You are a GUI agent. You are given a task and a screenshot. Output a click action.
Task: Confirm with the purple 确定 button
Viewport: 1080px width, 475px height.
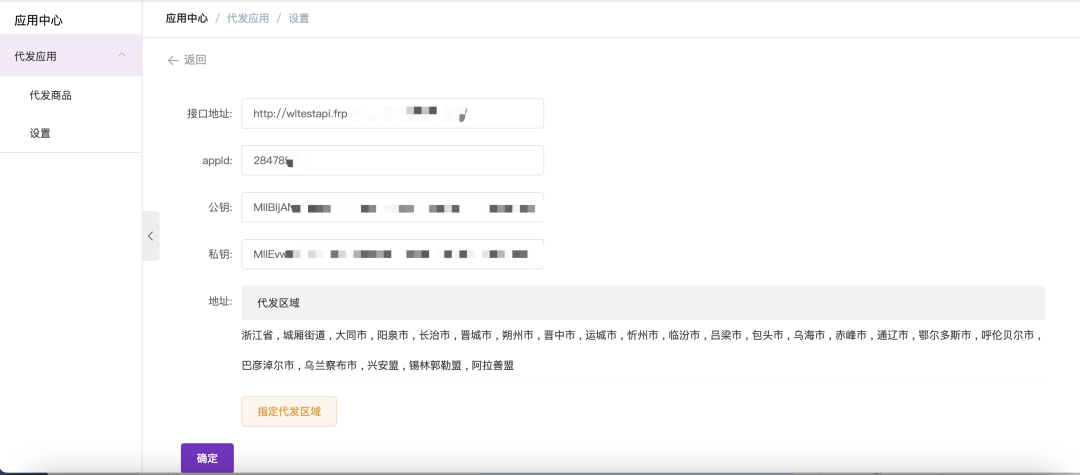[207, 458]
